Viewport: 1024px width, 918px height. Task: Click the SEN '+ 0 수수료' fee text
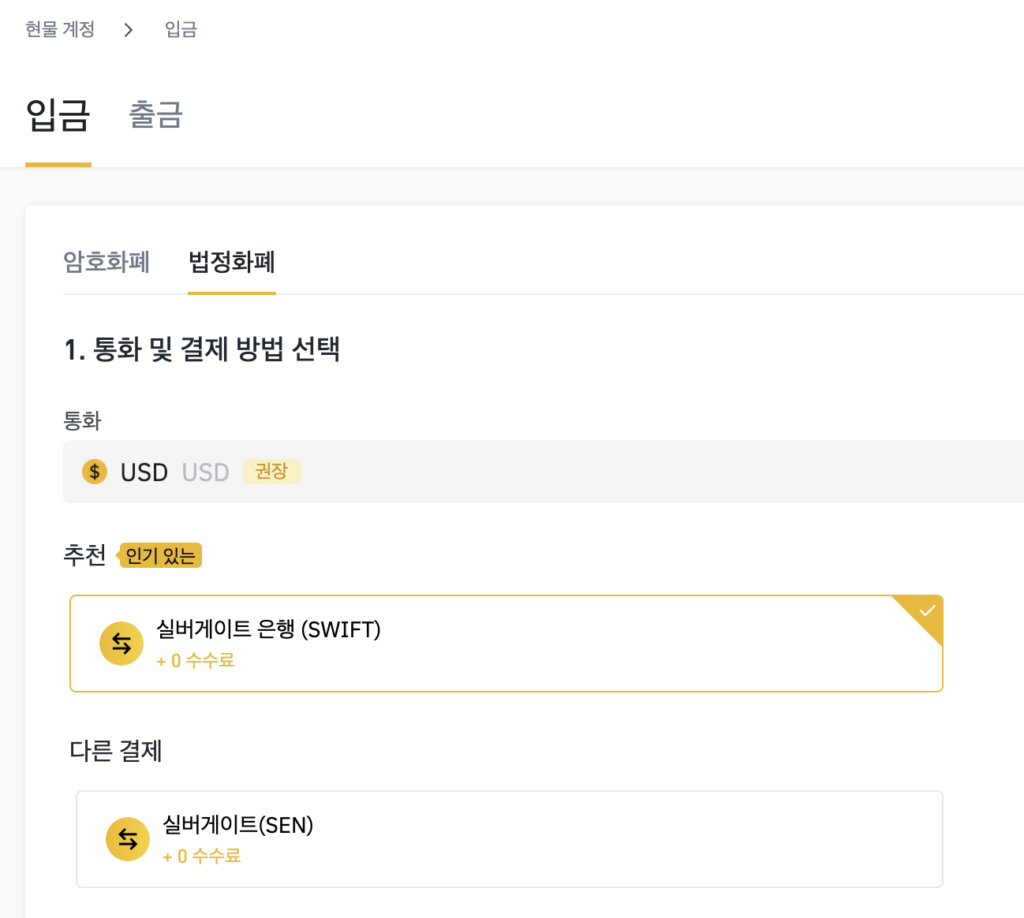pyautogui.click(x=201, y=856)
